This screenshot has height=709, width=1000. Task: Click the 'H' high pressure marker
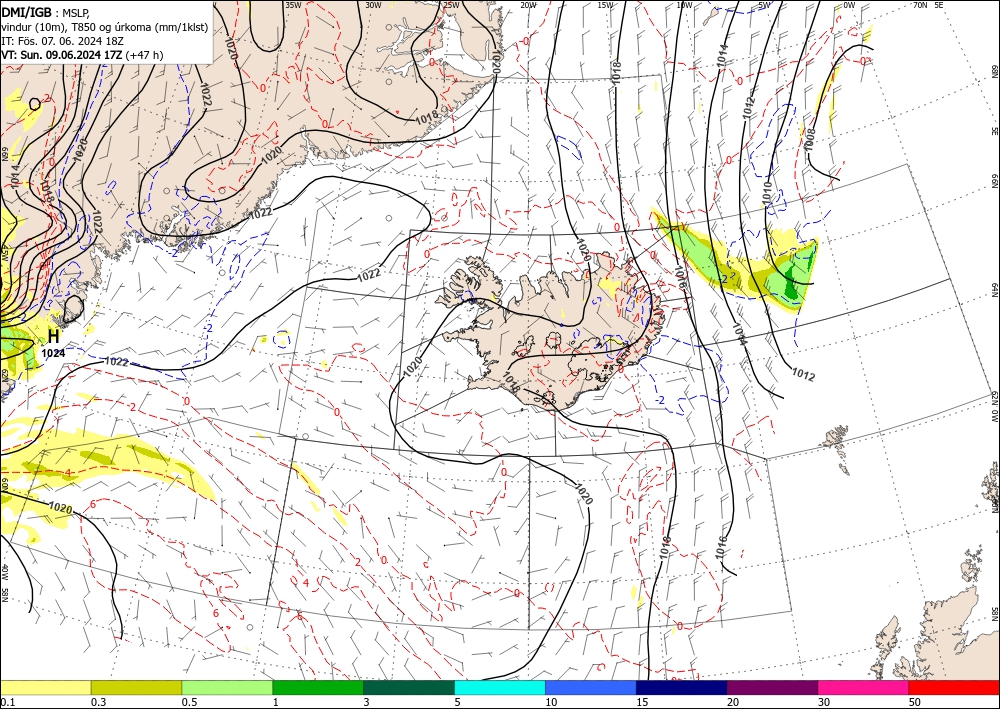coord(54,337)
